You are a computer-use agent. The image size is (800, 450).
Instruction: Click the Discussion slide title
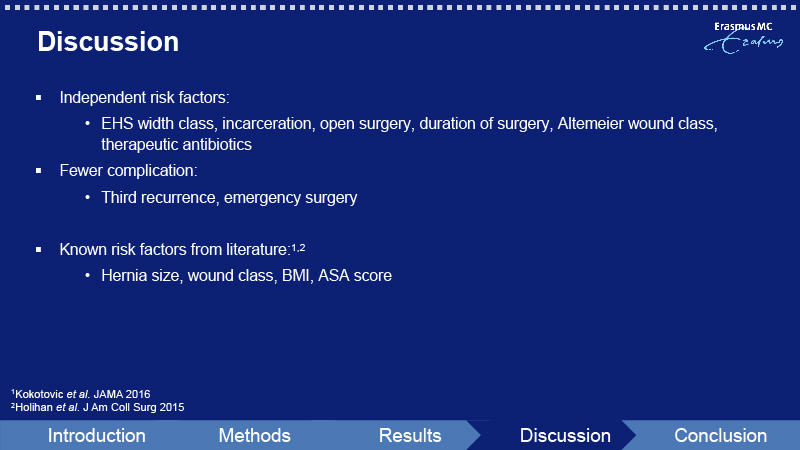coord(108,41)
